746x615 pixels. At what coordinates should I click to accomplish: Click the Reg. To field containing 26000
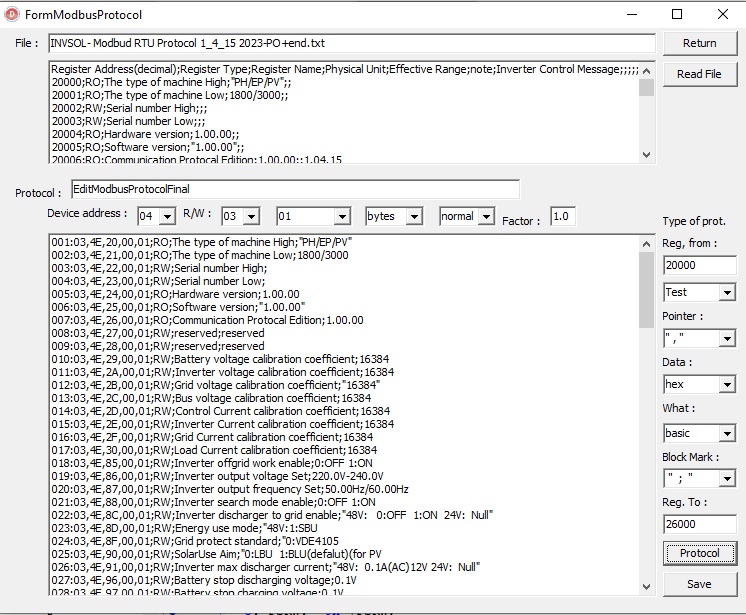point(698,524)
